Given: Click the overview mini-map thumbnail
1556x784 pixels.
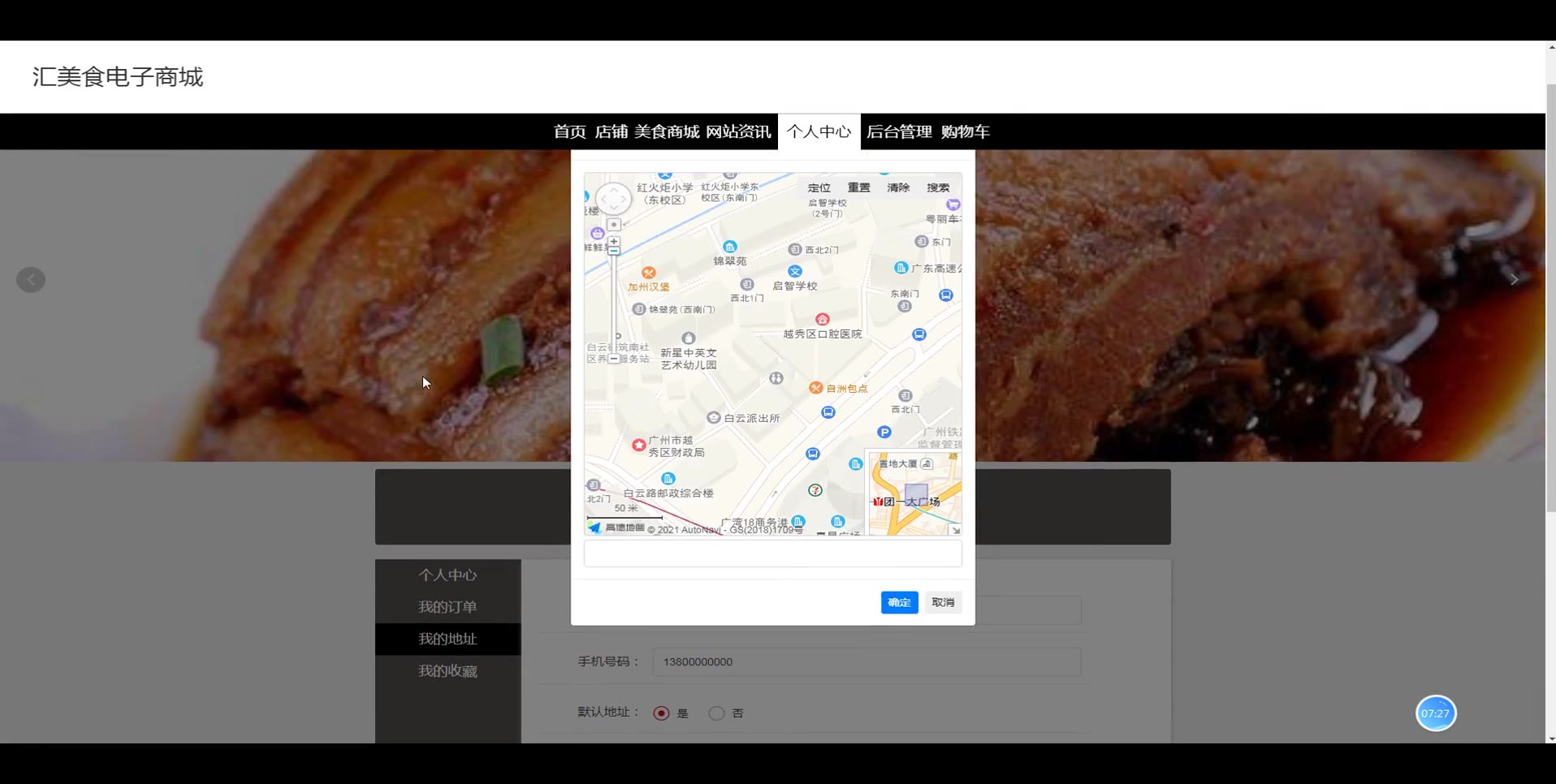Looking at the screenshot, I should pos(914,493).
